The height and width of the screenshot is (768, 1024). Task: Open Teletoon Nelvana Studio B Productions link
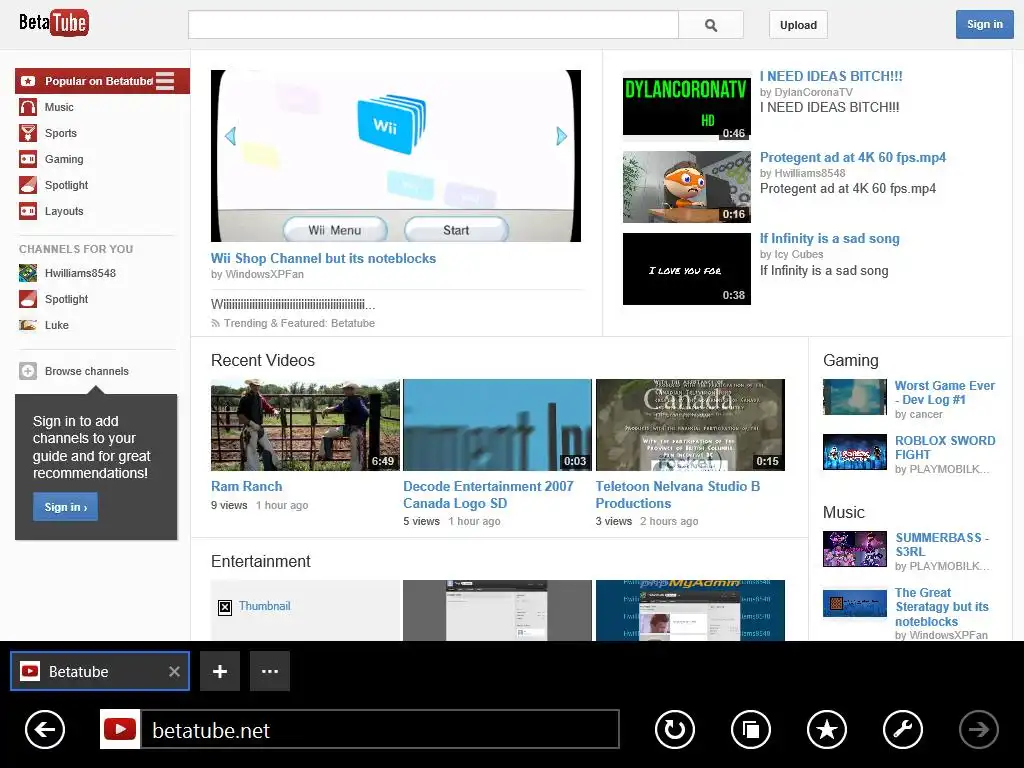[678, 494]
